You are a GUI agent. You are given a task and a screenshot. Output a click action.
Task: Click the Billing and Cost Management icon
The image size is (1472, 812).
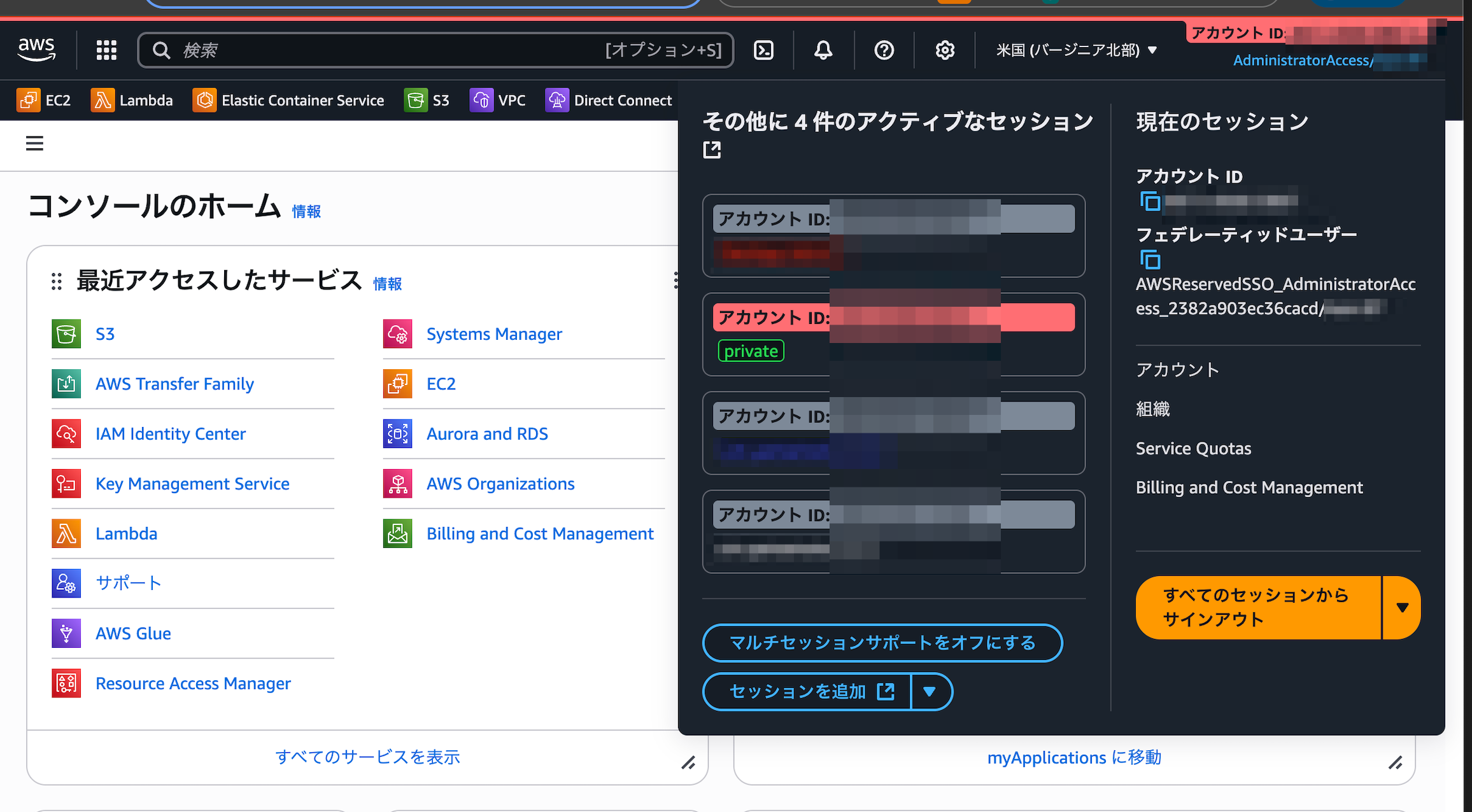pos(397,534)
